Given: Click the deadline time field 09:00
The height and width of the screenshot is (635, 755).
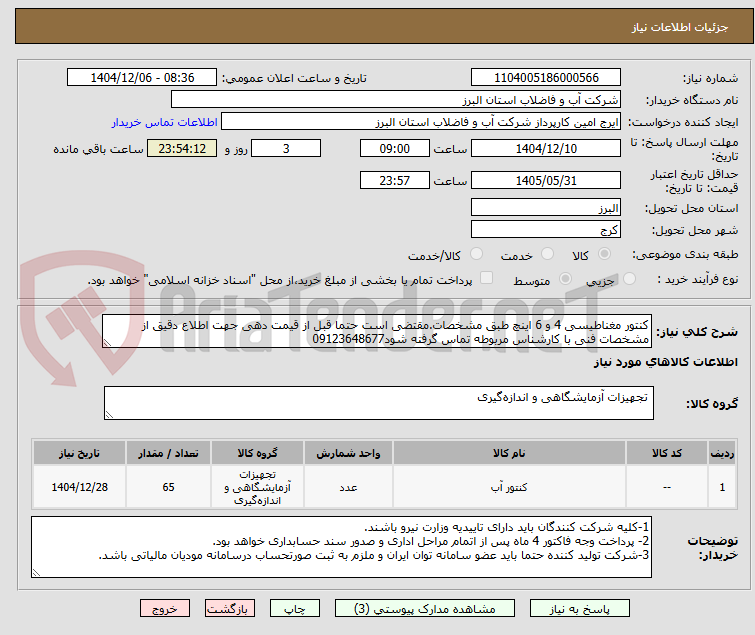Looking at the screenshot, I should pos(395,148).
